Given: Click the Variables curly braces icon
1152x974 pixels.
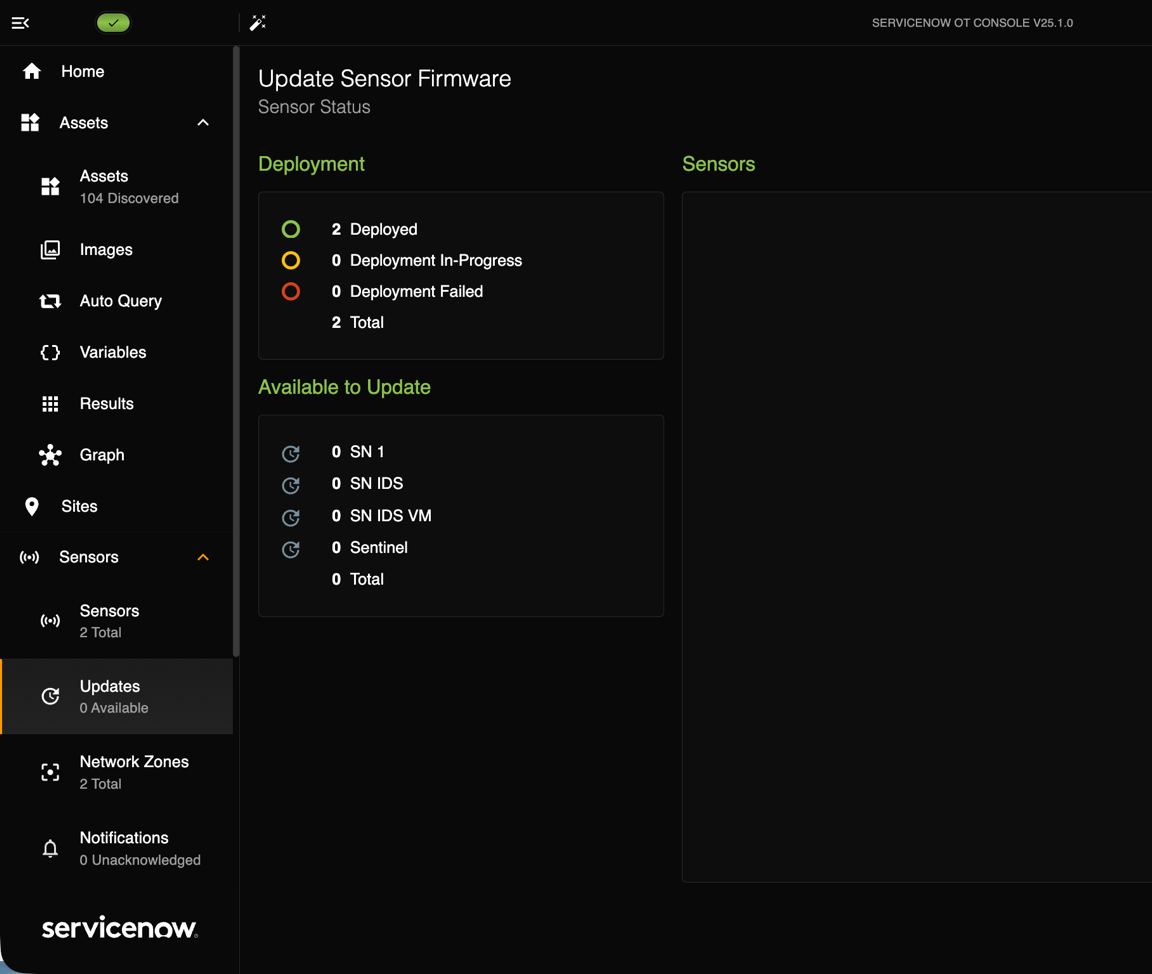Looking at the screenshot, I should pyautogui.click(x=50, y=353).
